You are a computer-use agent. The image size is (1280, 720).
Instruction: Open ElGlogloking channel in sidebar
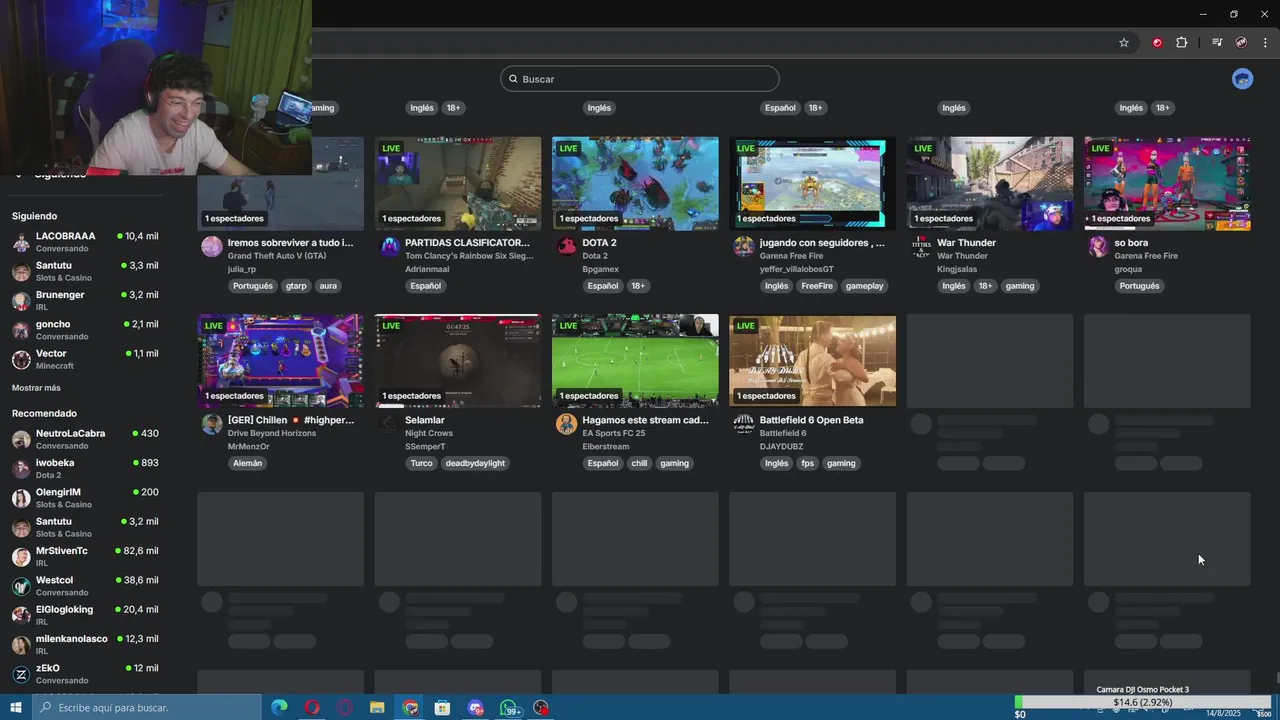point(85,615)
